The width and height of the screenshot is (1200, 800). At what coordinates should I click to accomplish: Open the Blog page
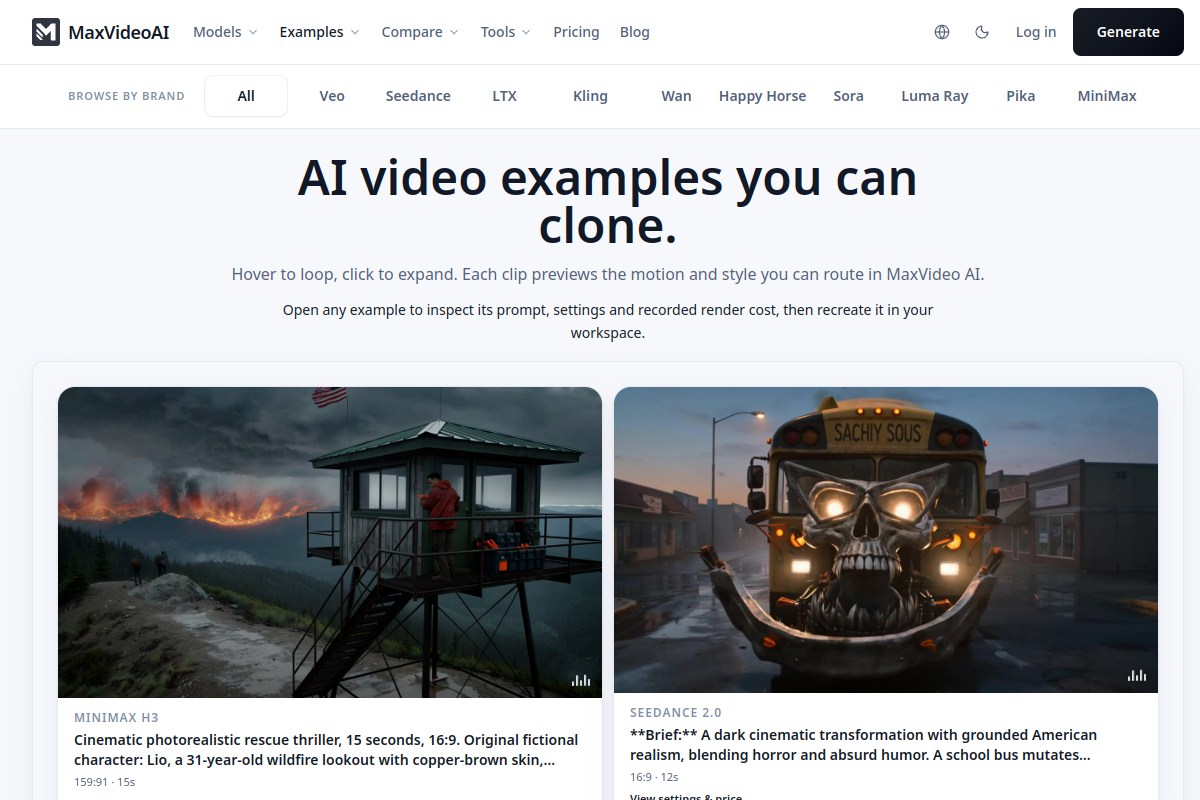pos(635,32)
